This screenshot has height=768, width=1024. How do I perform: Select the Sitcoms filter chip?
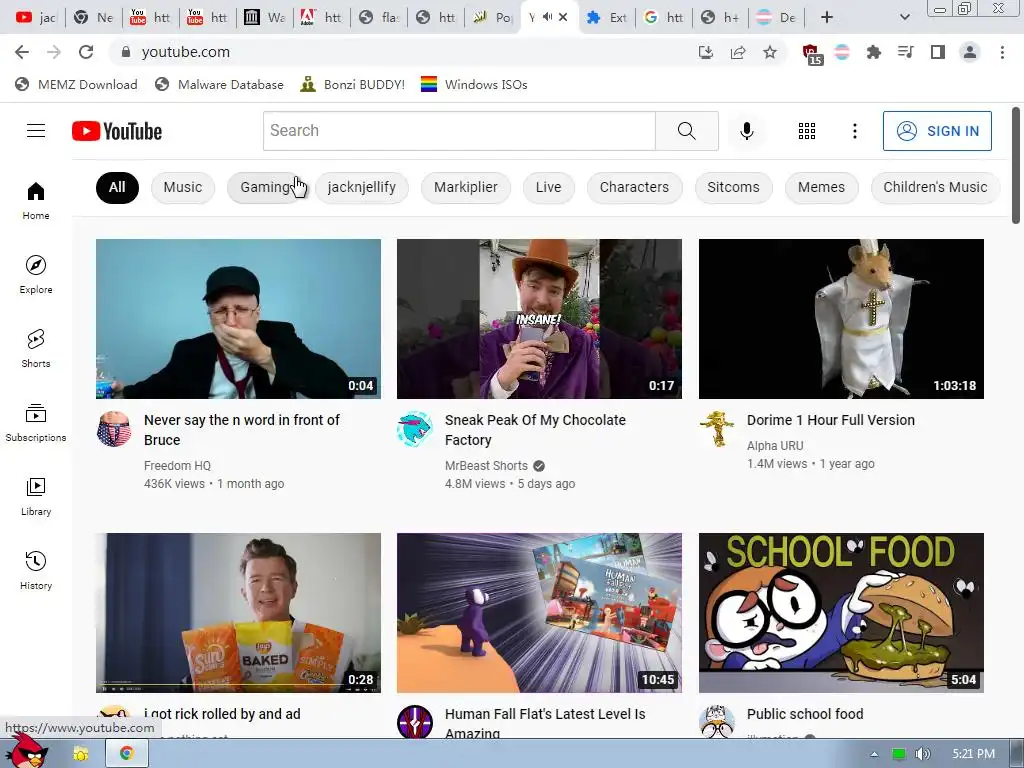[733, 187]
